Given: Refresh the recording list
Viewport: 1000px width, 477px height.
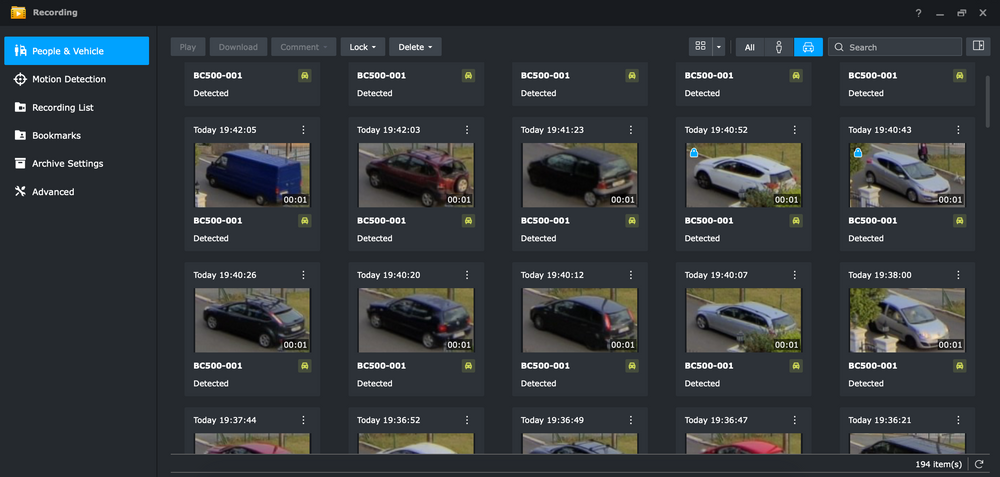Looking at the screenshot, I should tap(980, 464).
